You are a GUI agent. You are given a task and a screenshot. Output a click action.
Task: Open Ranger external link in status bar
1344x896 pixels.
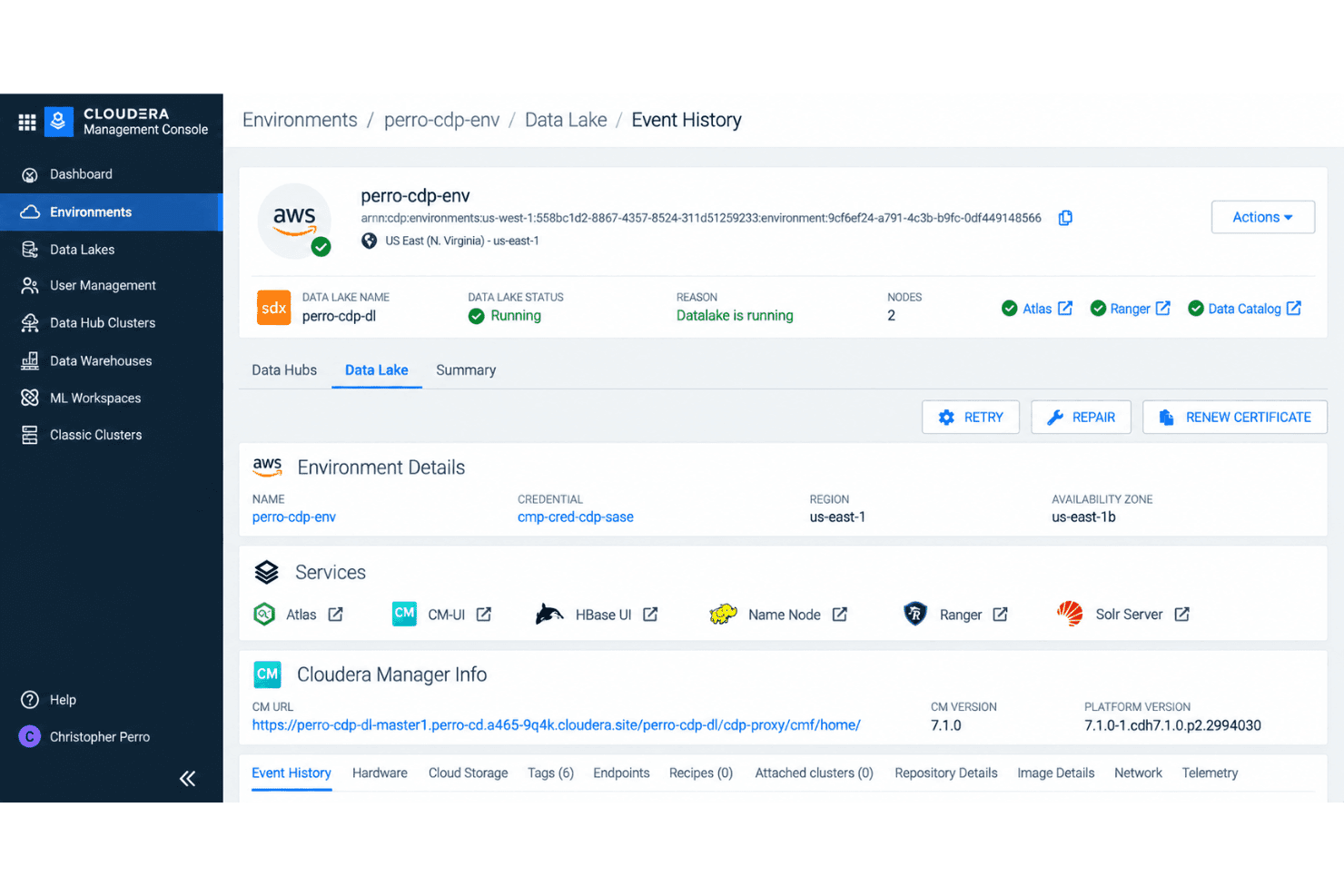(x=1162, y=309)
